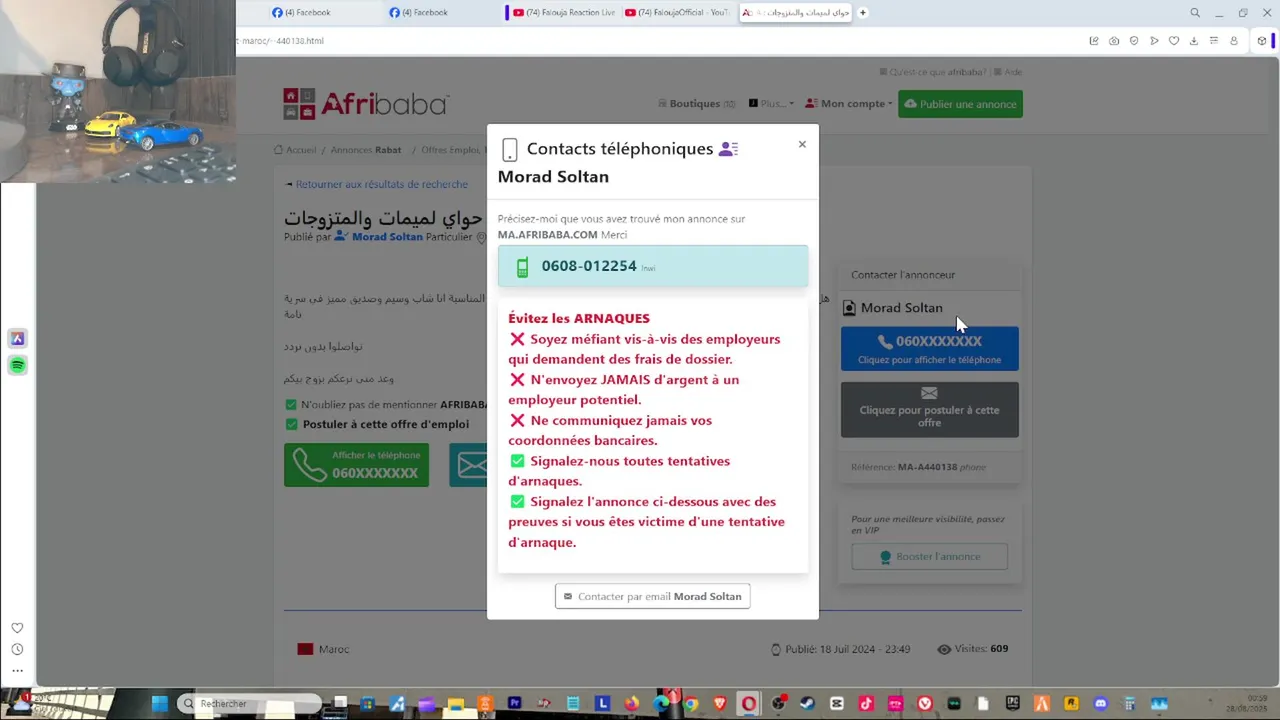Open Google Chrome from the taskbar
This screenshot has height=720, width=1280.
690,704
